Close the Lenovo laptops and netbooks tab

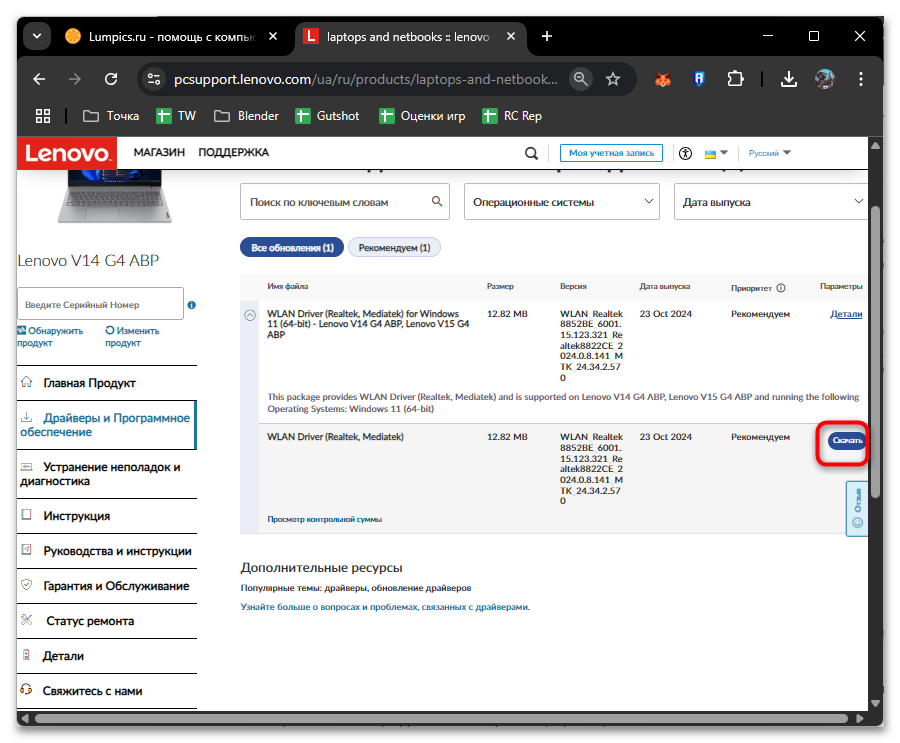511,36
